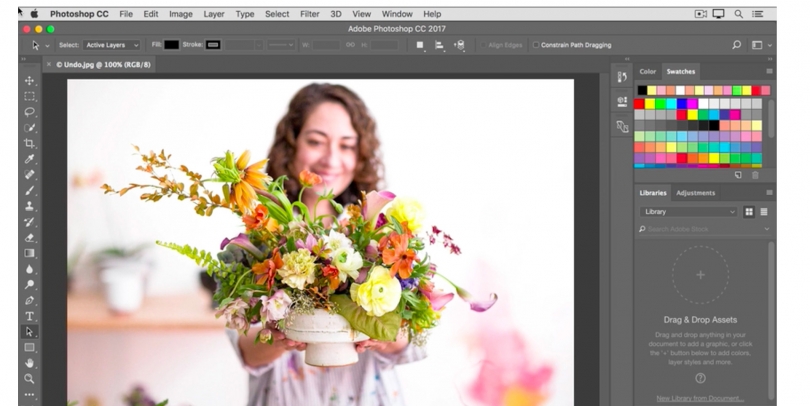810x406 pixels.
Task: Open the third collapsed dock panel icon
Action: tap(622, 126)
